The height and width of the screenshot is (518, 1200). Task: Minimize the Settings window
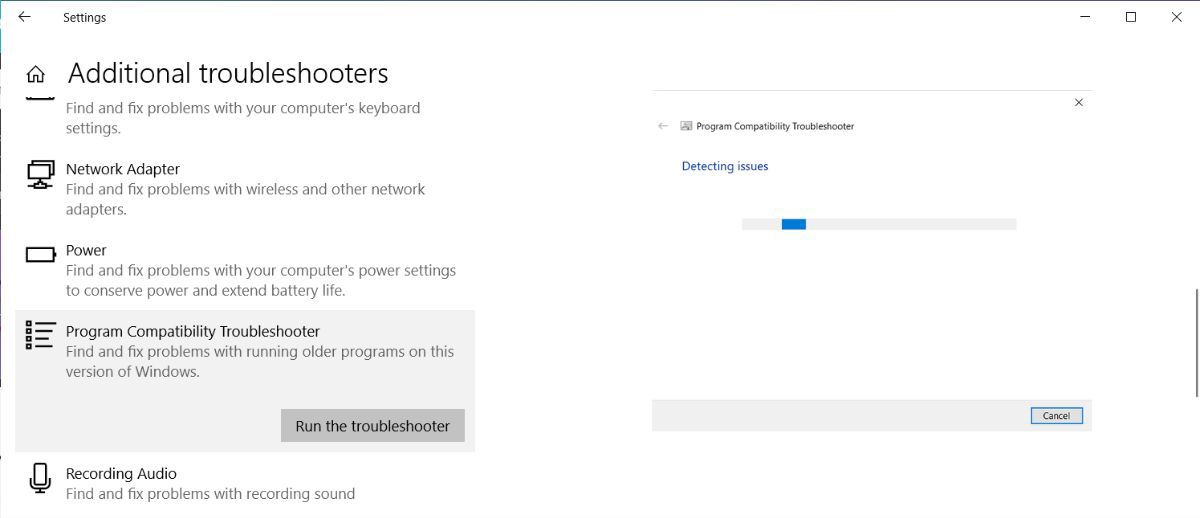[x=1085, y=17]
